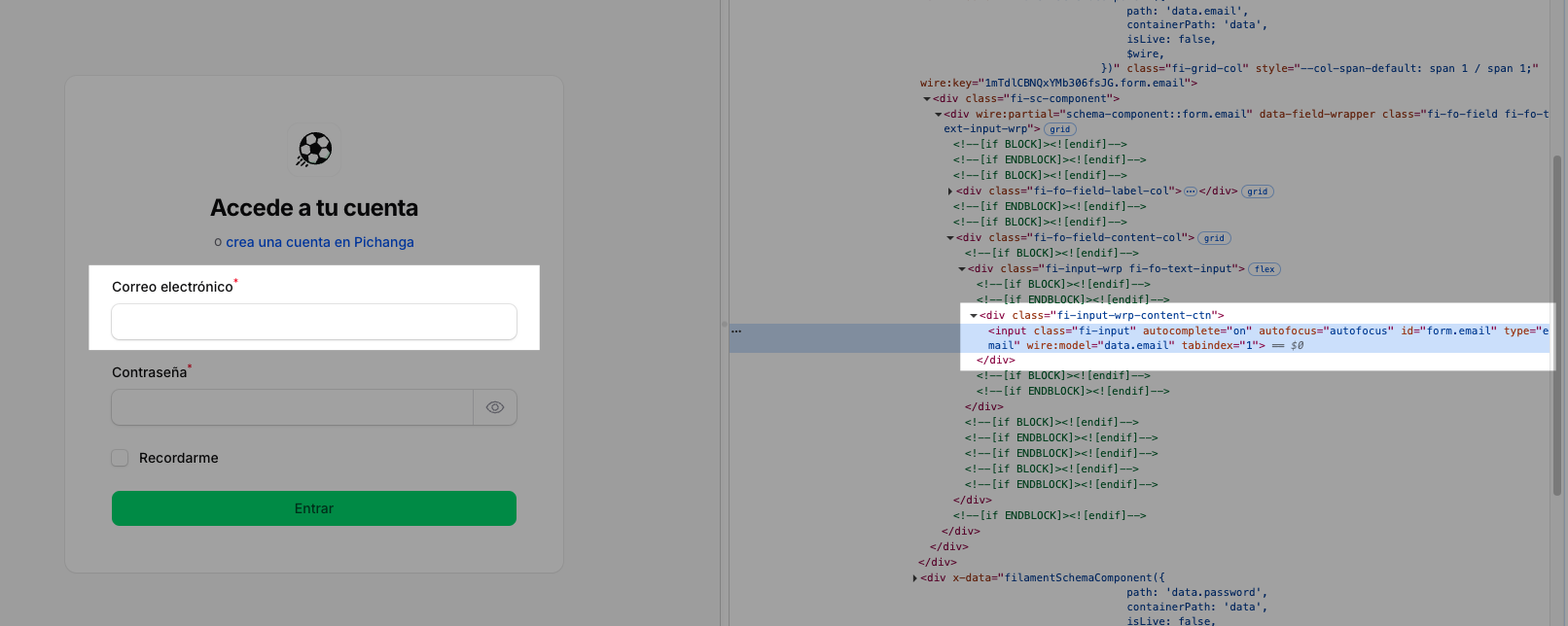Click the ellipsis badge in the fi-fo-field-label-col element
1568x626 pixels.
(1191, 191)
